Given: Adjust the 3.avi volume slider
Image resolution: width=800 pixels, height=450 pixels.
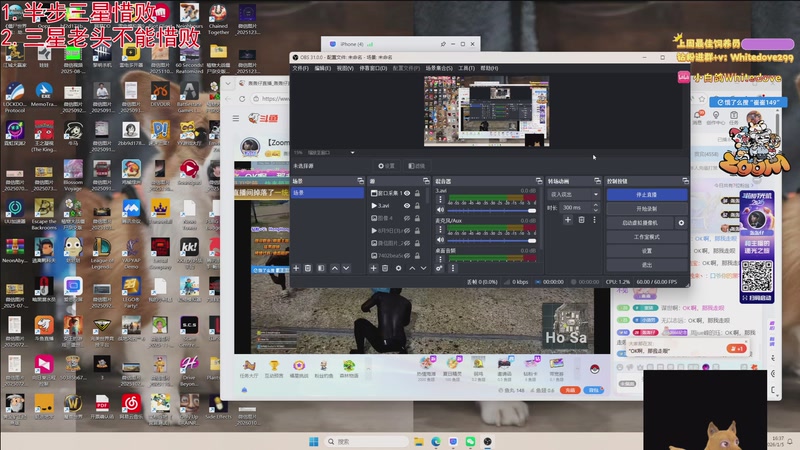Looking at the screenshot, I should [491, 211].
